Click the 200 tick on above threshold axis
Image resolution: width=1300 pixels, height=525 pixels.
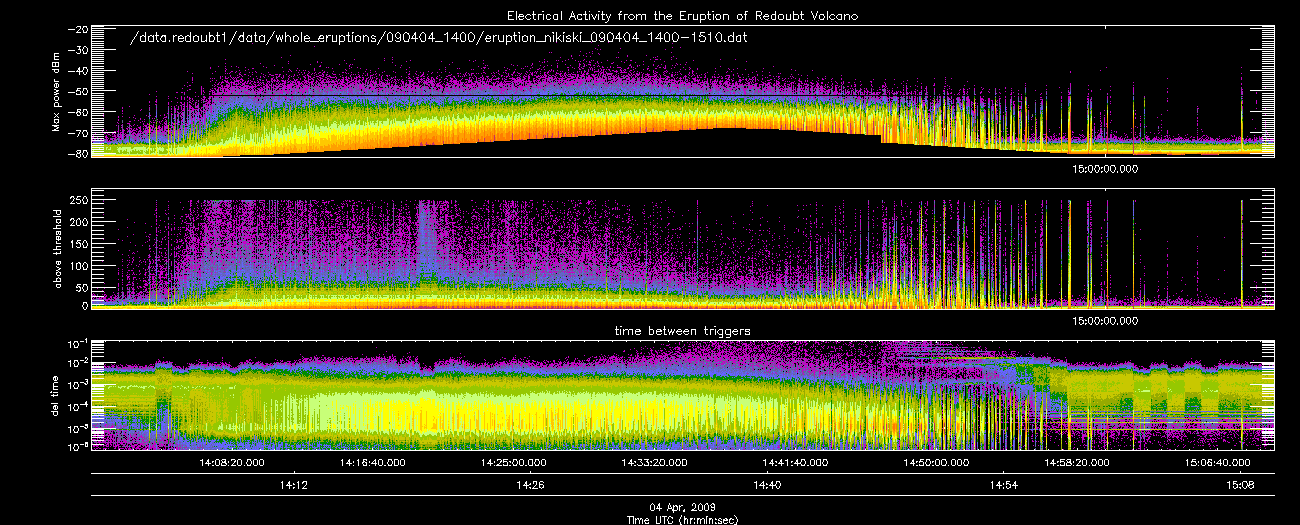[x=77, y=222]
